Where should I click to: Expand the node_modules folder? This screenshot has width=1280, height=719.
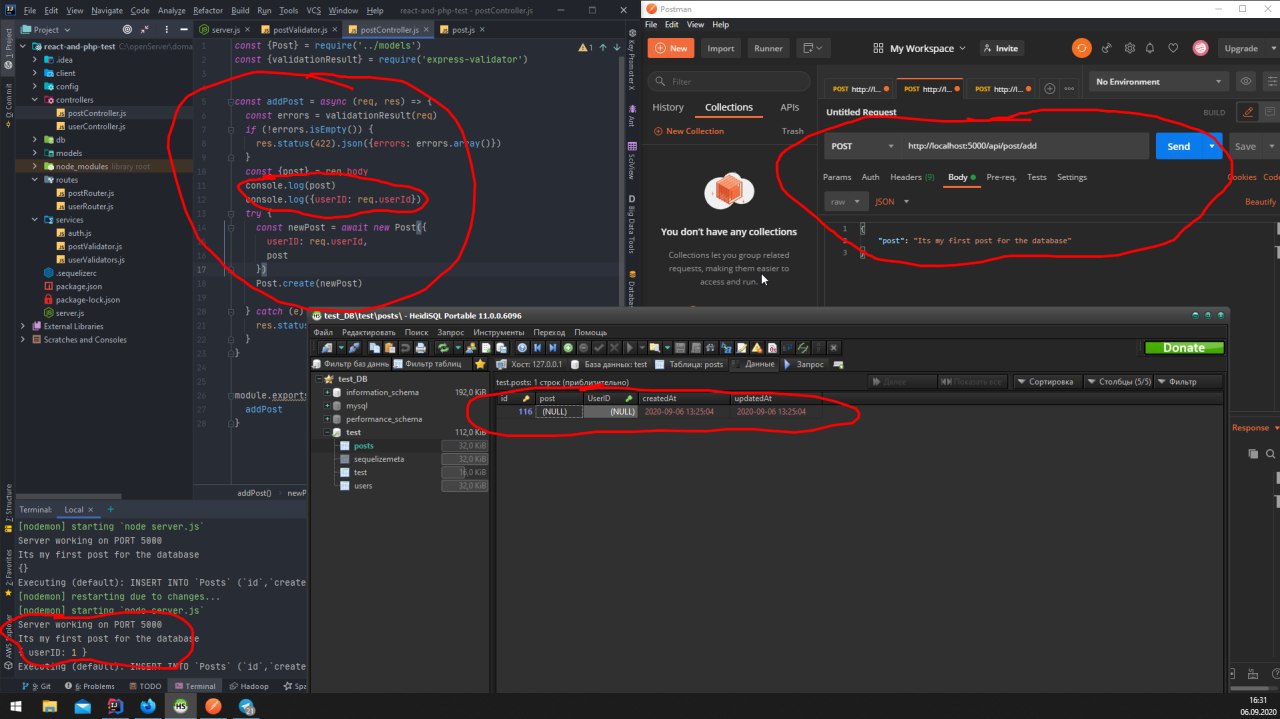pyautogui.click(x=35, y=166)
